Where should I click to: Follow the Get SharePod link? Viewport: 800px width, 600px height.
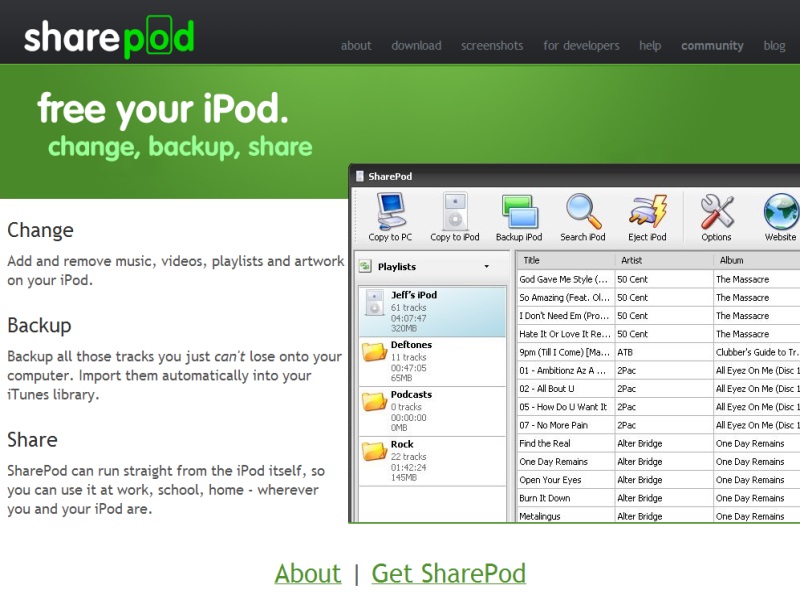pyautogui.click(x=448, y=573)
